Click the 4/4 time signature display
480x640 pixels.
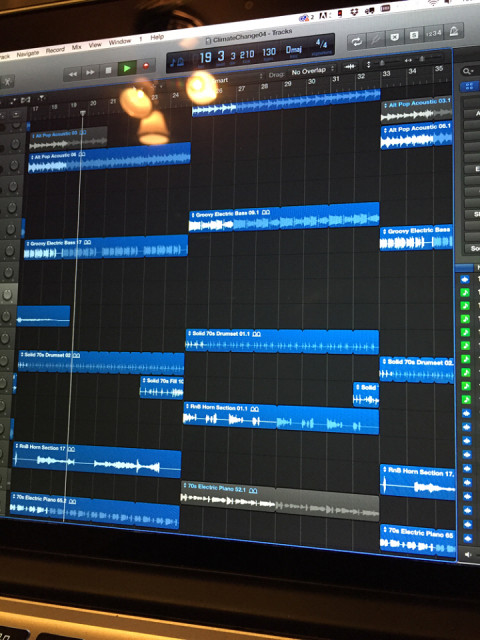tap(321, 44)
